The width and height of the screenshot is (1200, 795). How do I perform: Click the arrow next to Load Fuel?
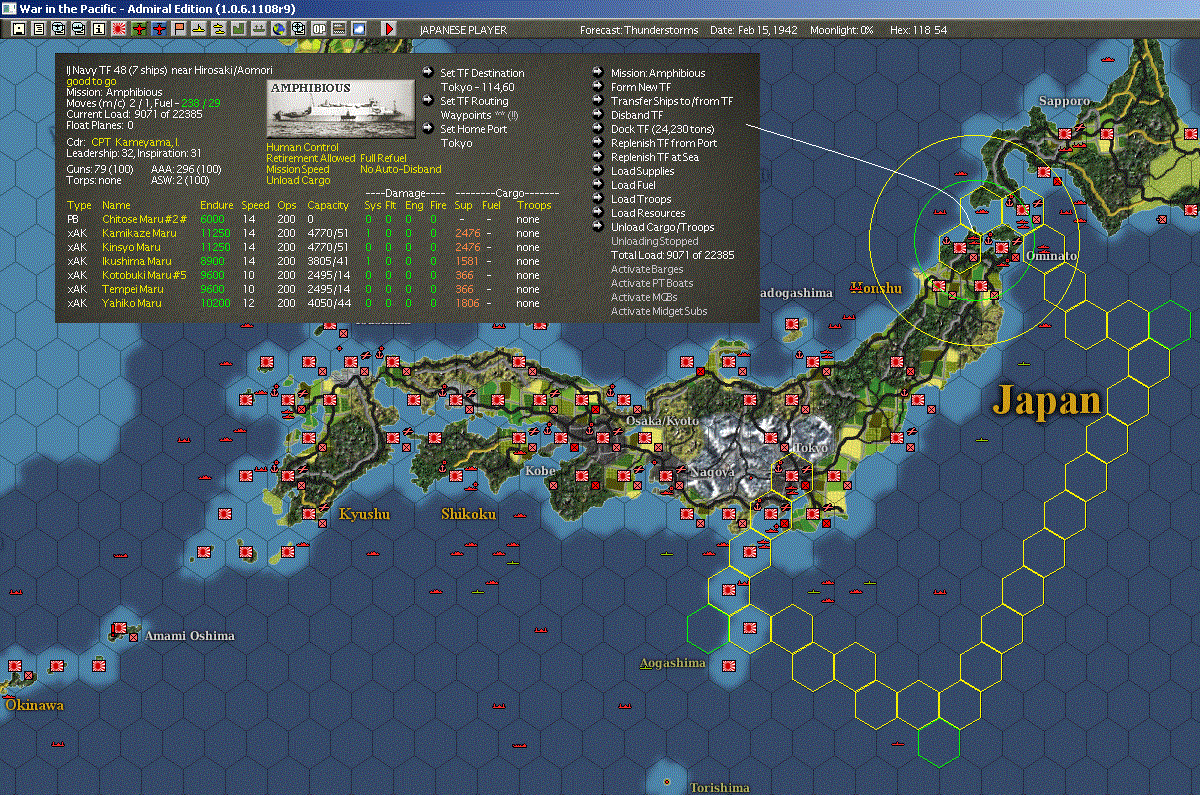coord(598,185)
